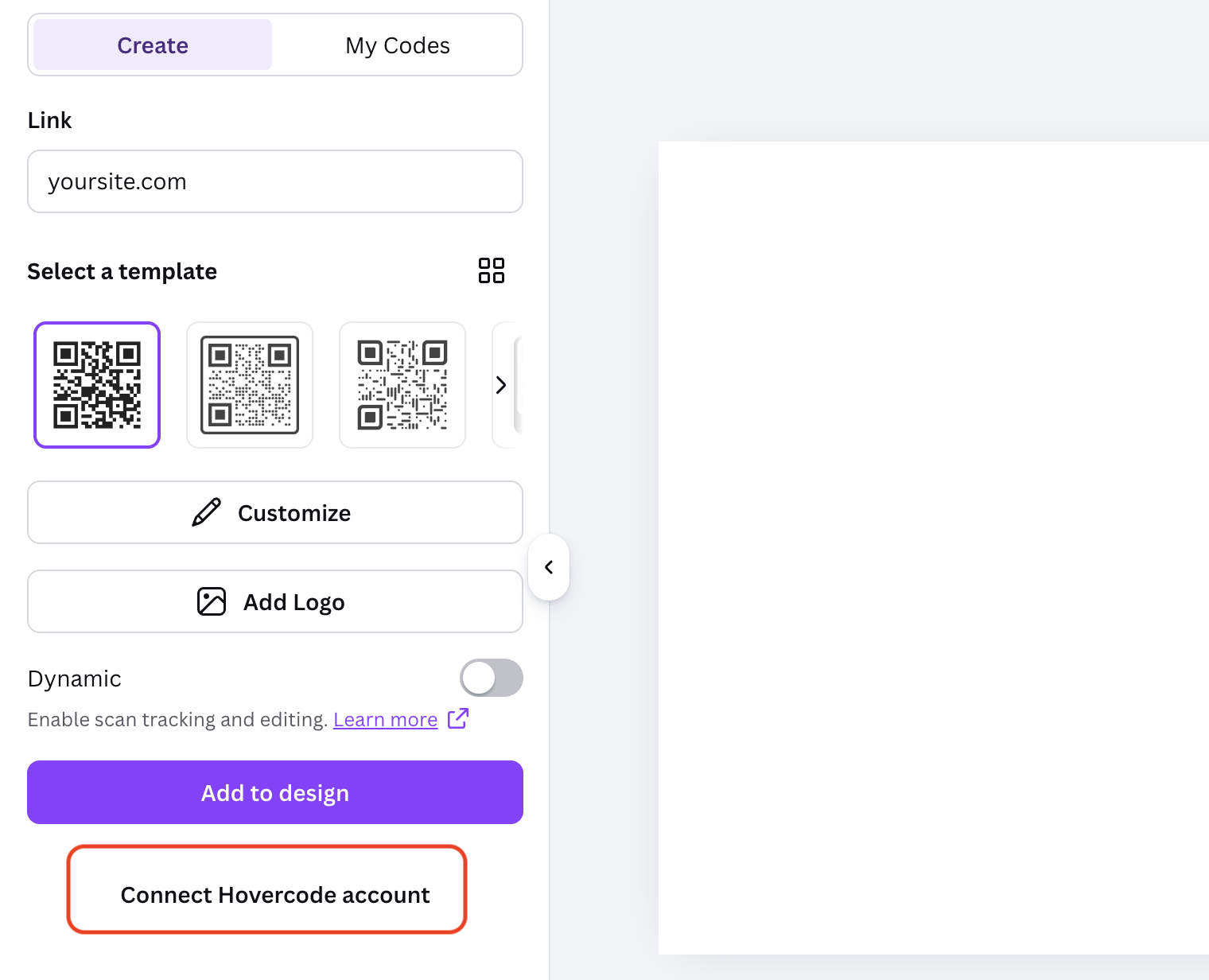Open the Learn more link

pos(385,719)
